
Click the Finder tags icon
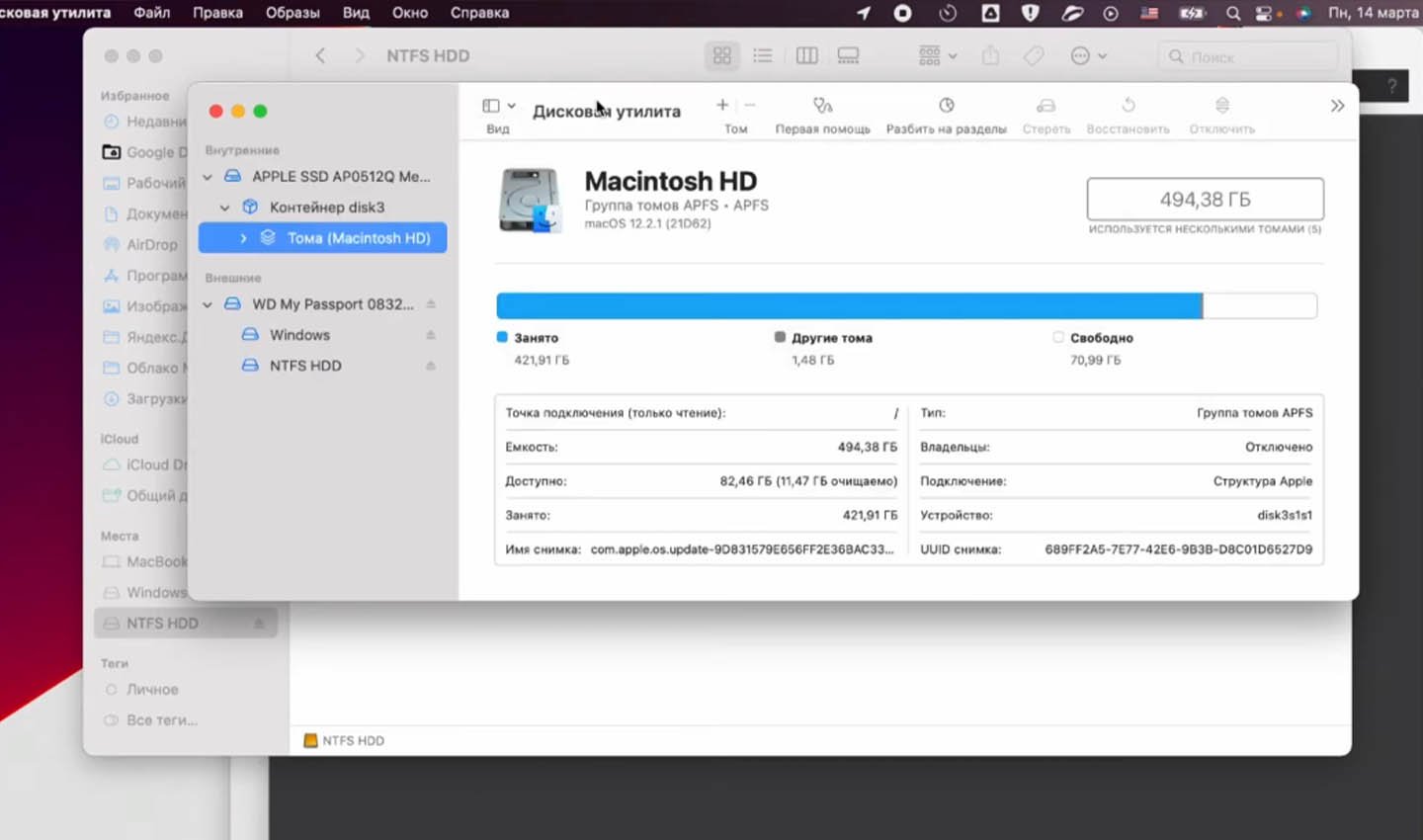pos(1034,56)
